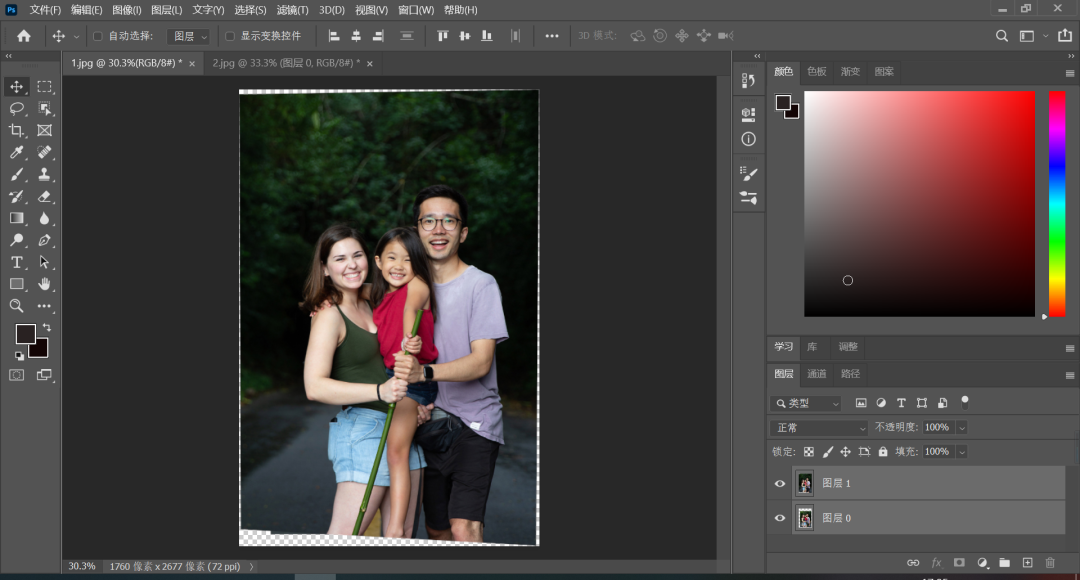Select the Eraser tool
The width and height of the screenshot is (1080, 580).
point(45,196)
